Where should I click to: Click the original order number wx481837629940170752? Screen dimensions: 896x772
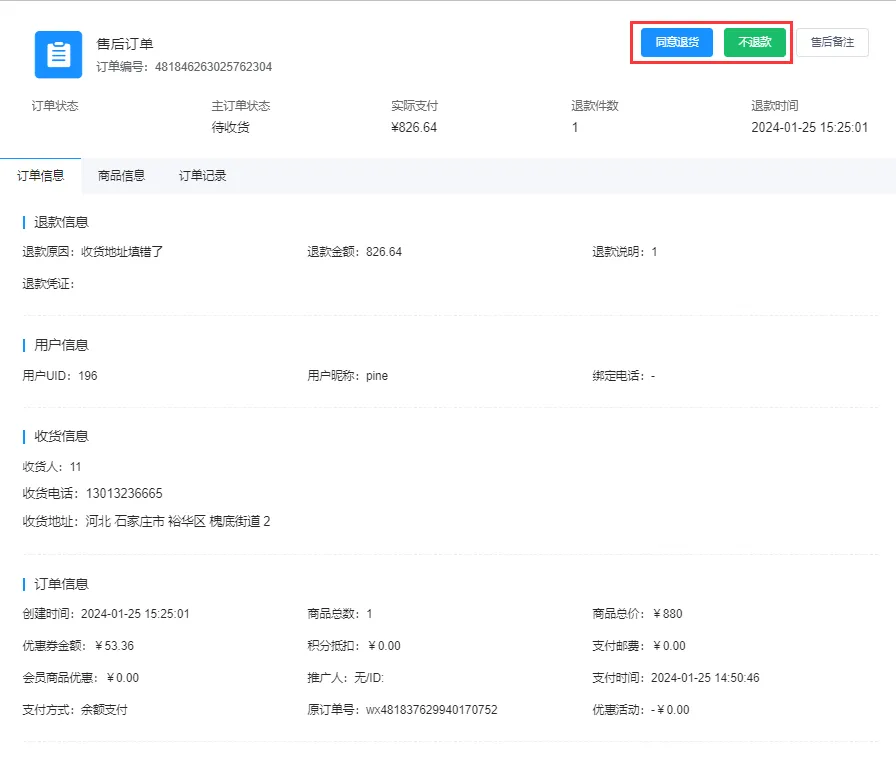[x=431, y=710]
